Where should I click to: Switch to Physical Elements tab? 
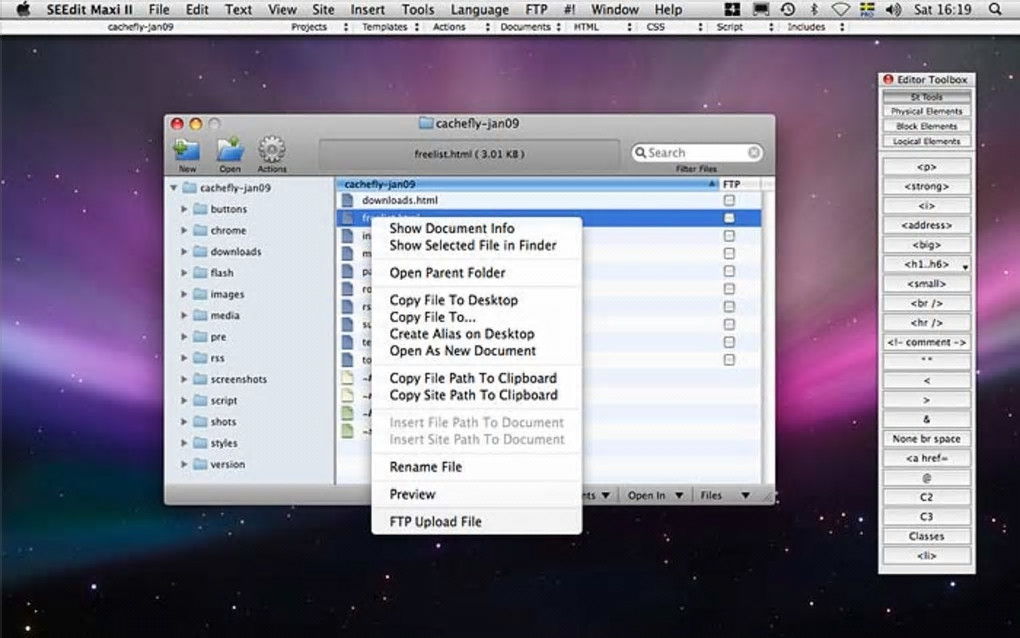[x=926, y=111]
